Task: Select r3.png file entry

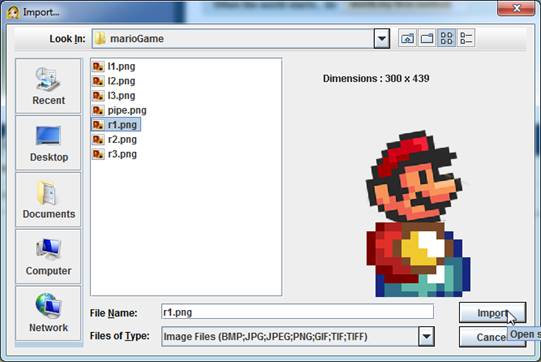Action: click(x=115, y=154)
